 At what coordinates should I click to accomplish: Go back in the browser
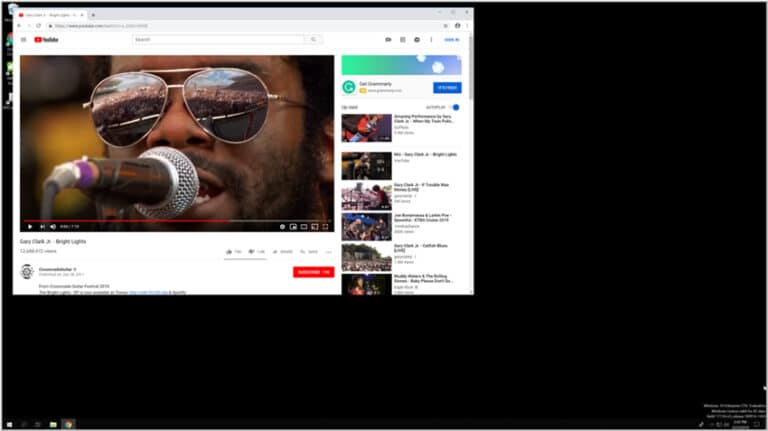[19, 25]
